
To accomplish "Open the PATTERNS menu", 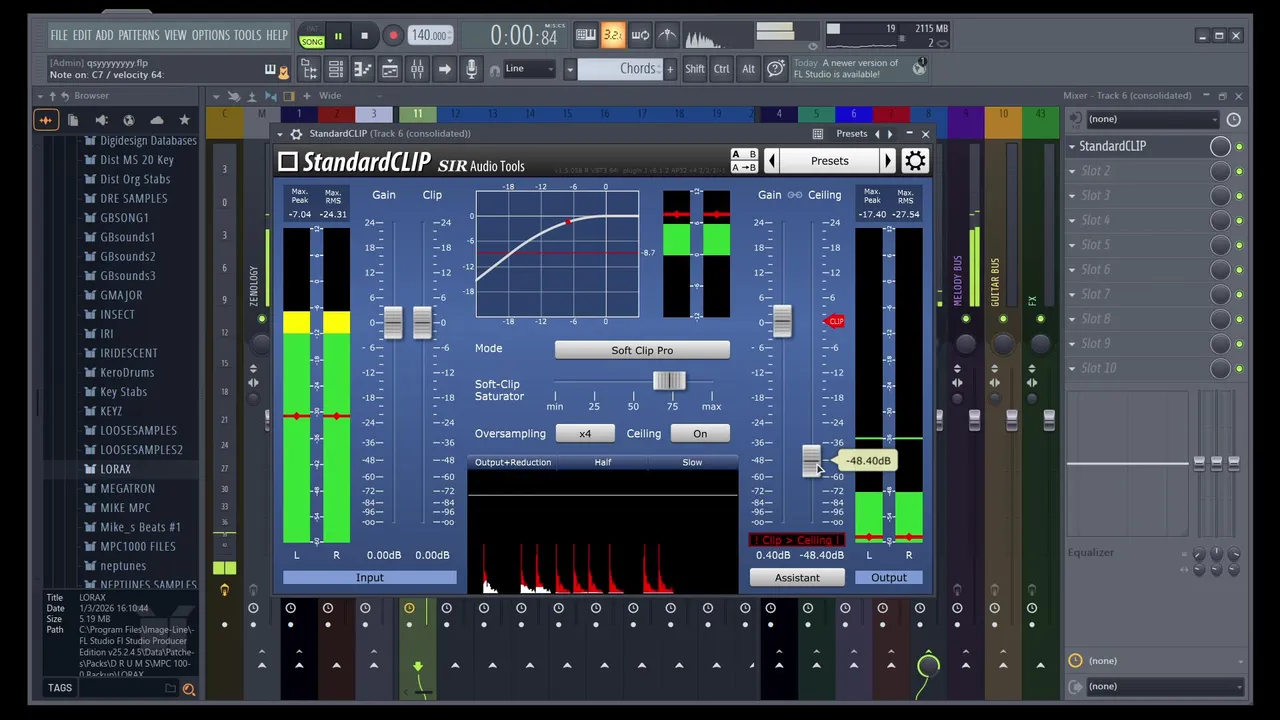I will 138,35.
